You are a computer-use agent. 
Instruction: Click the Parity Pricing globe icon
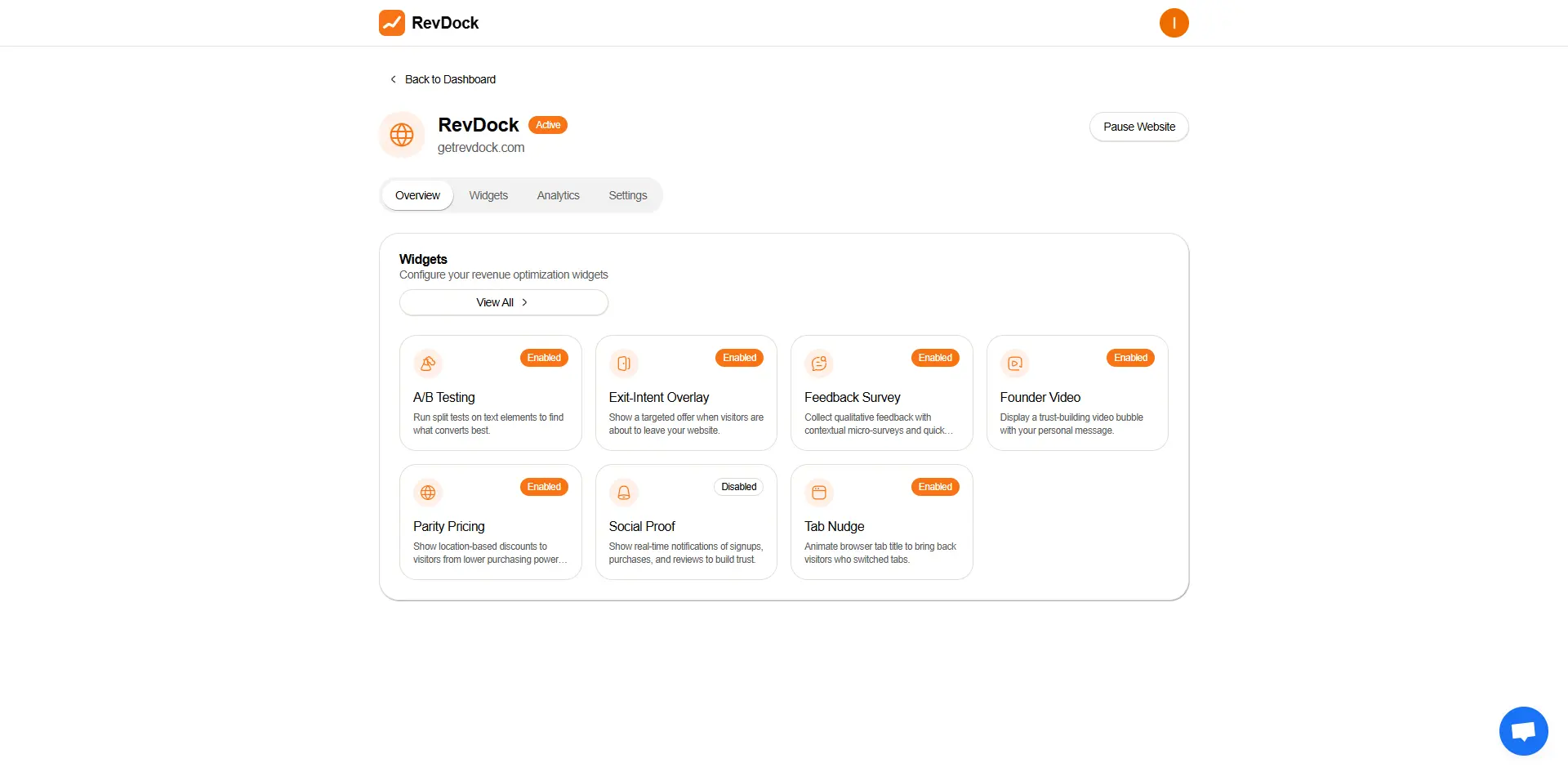428,493
